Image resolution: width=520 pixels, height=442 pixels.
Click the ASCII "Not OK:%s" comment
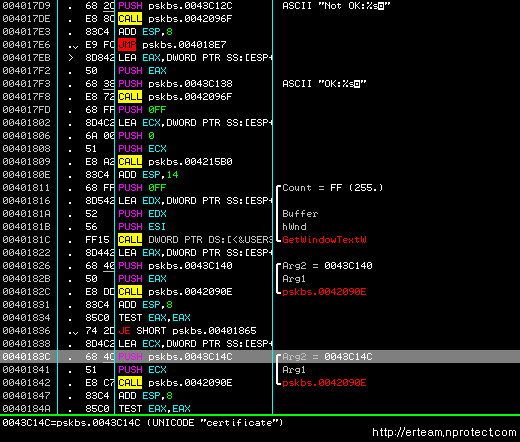(336, 6)
